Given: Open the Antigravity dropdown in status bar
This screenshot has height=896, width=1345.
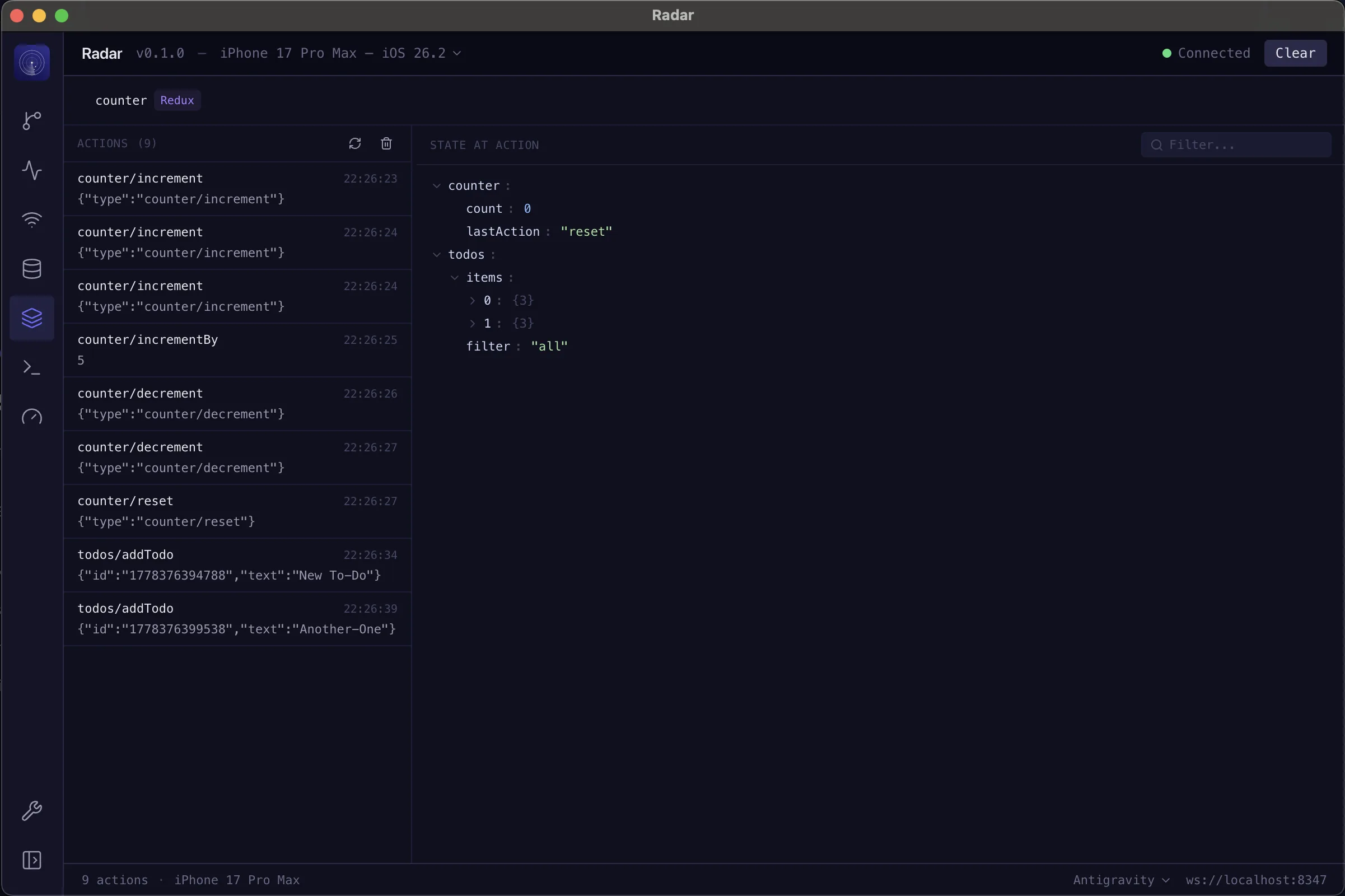Looking at the screenshot, I should (x=1121, y=880).
